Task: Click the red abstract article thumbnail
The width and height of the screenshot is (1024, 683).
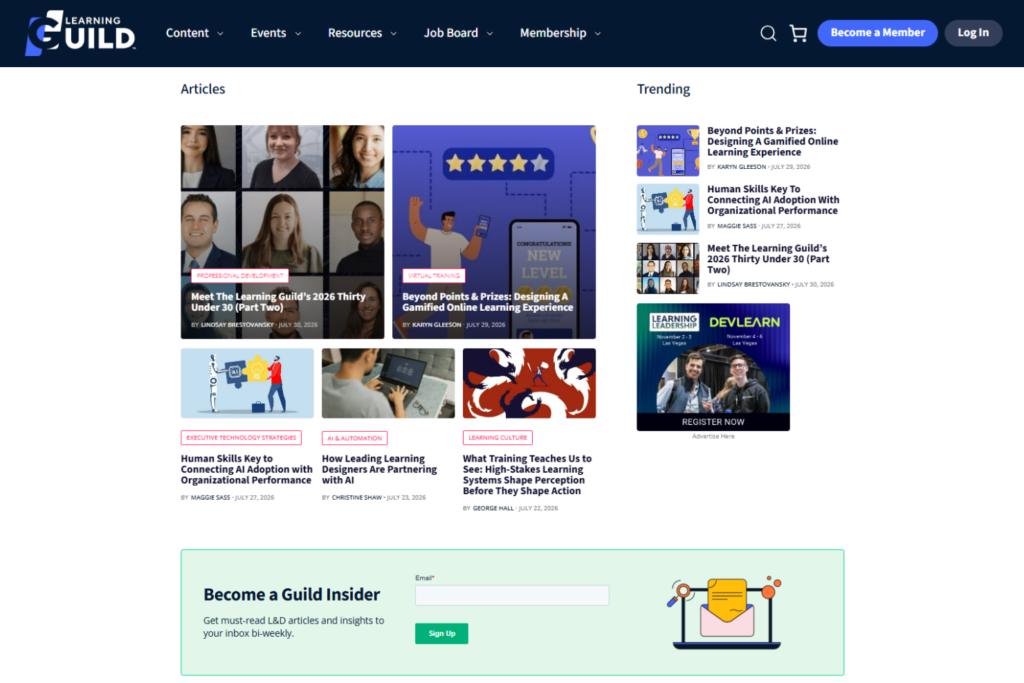Action: point(529,383)
